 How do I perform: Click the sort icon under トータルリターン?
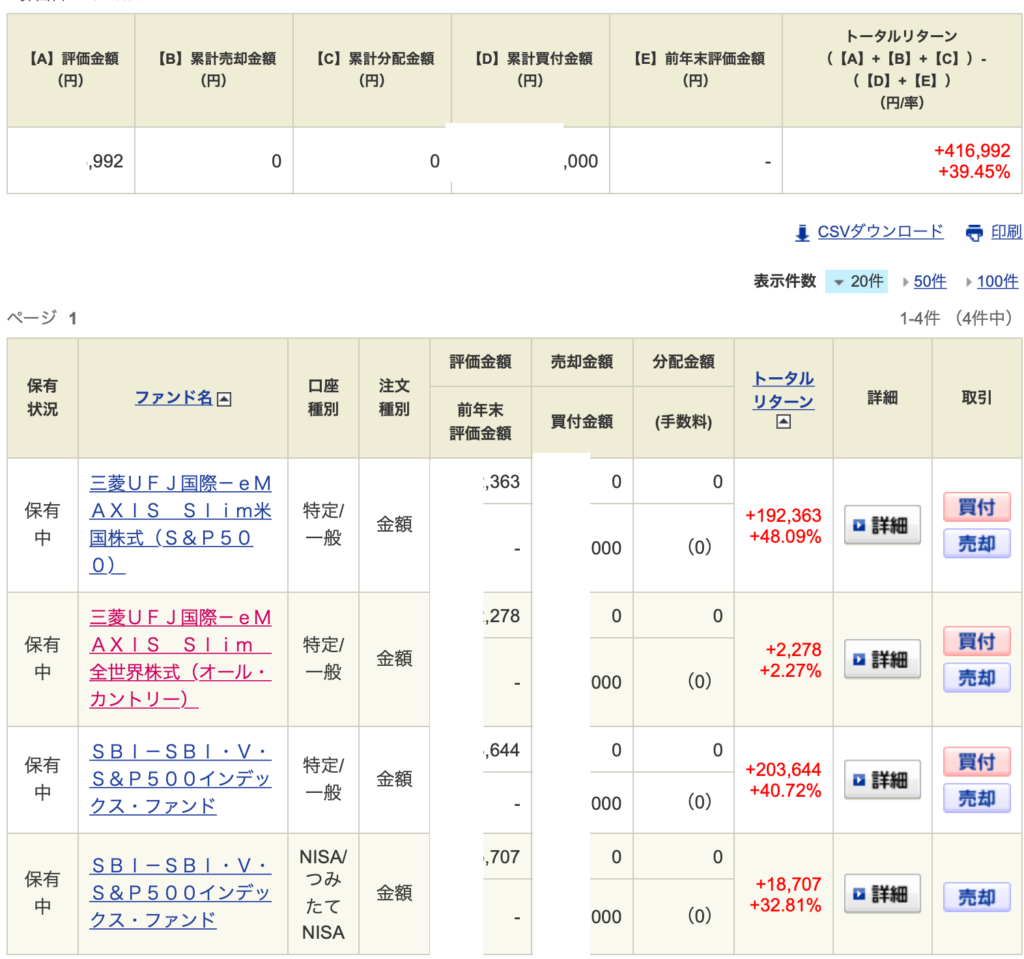pos(783,422)
